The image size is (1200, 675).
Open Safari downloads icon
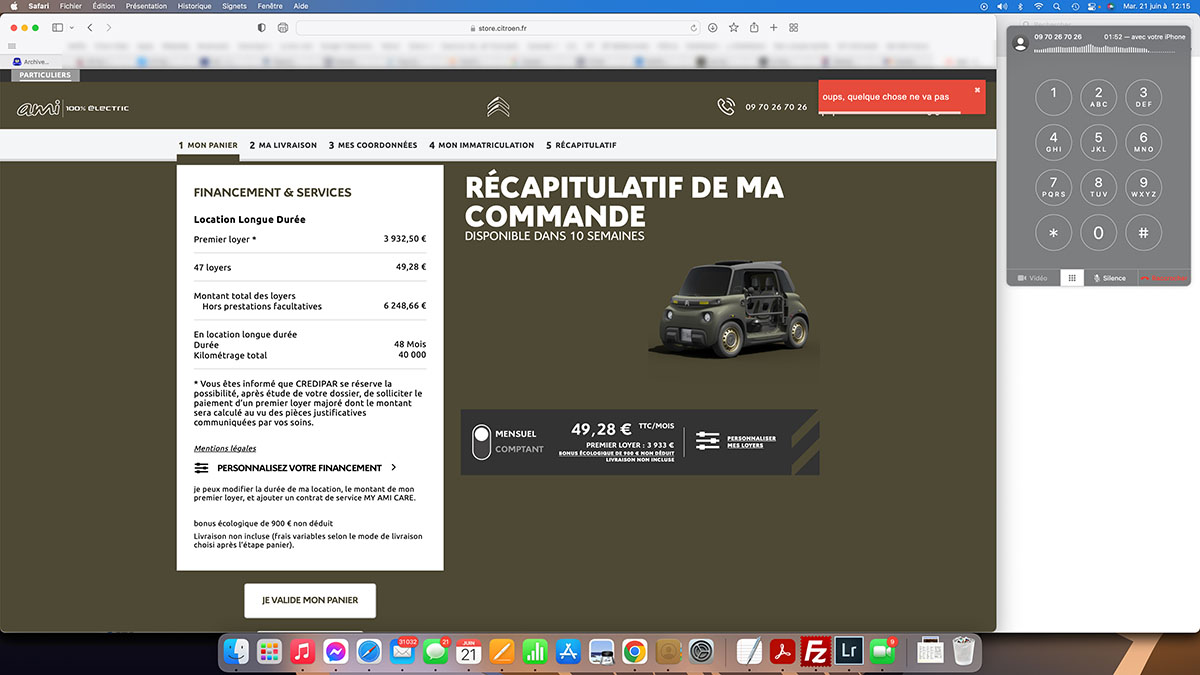pos(714,28)
